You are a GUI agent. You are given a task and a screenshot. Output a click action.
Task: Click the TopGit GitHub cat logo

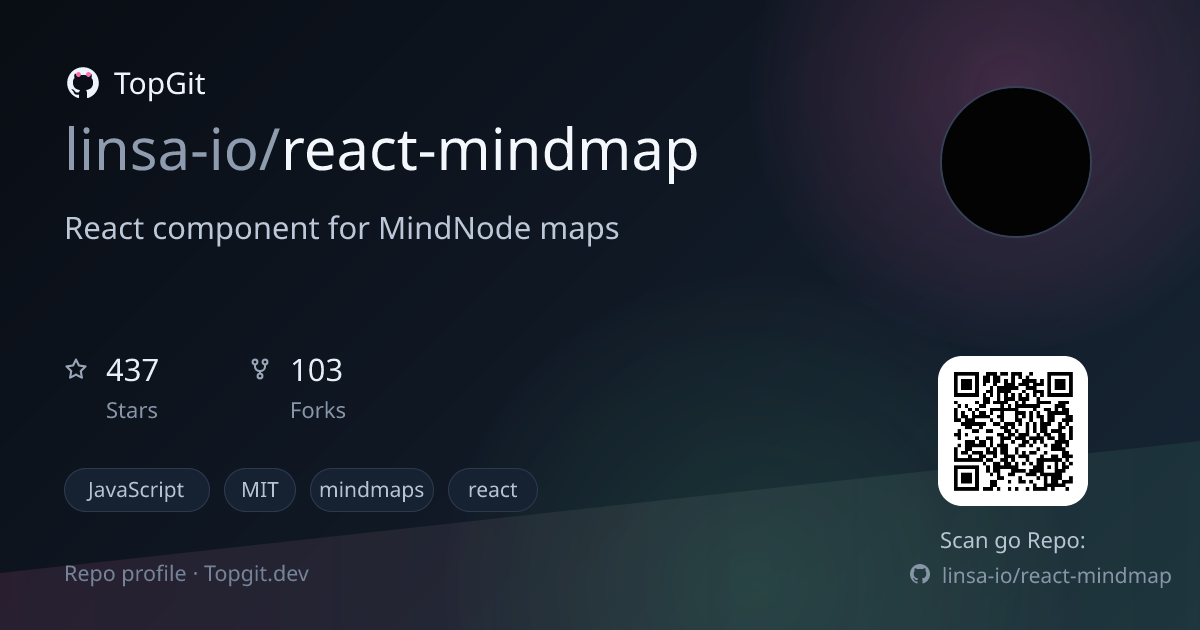pyautogui.click(x=82, y=83)
